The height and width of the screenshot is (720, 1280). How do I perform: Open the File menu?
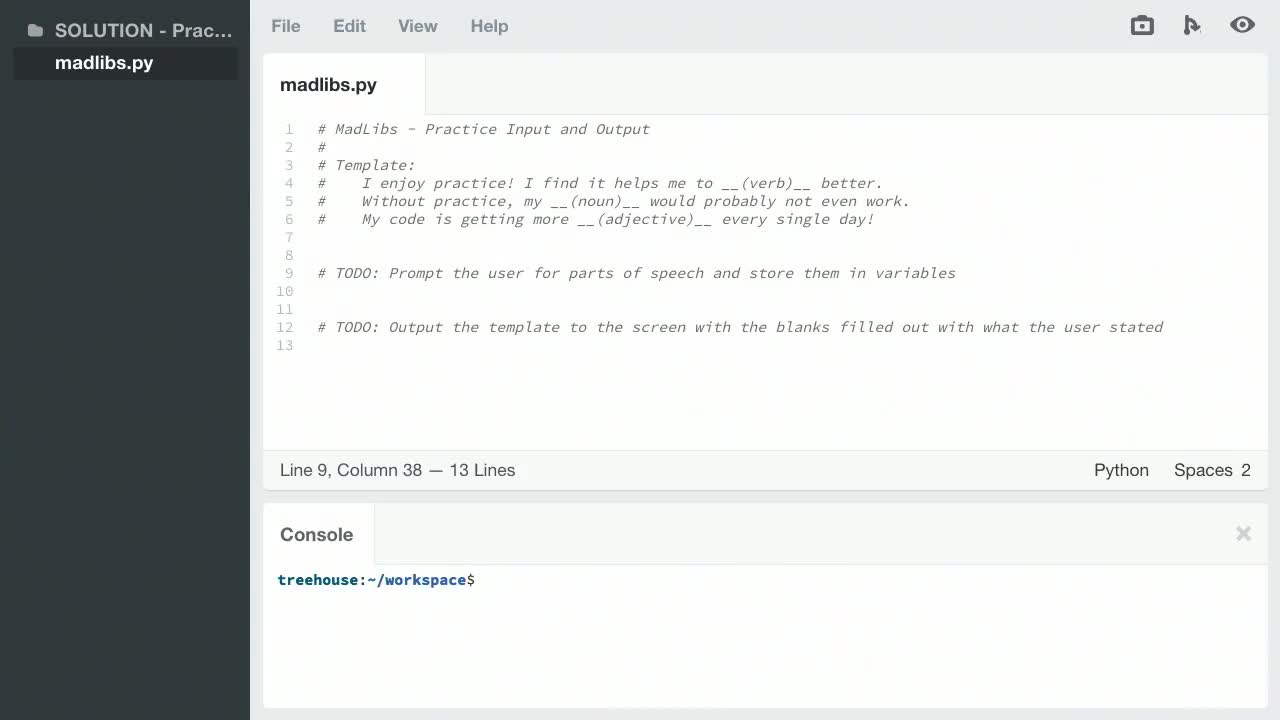tap(285, 26)
